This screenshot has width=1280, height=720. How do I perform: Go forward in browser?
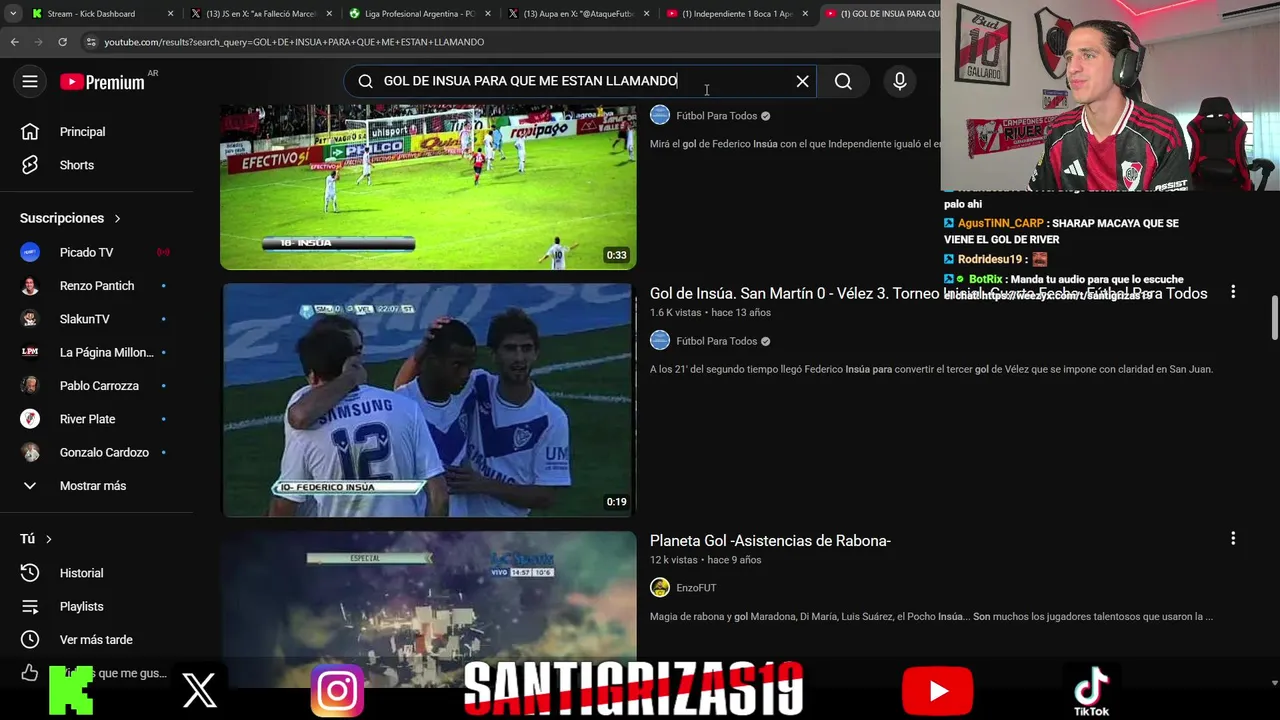[38, 42]
